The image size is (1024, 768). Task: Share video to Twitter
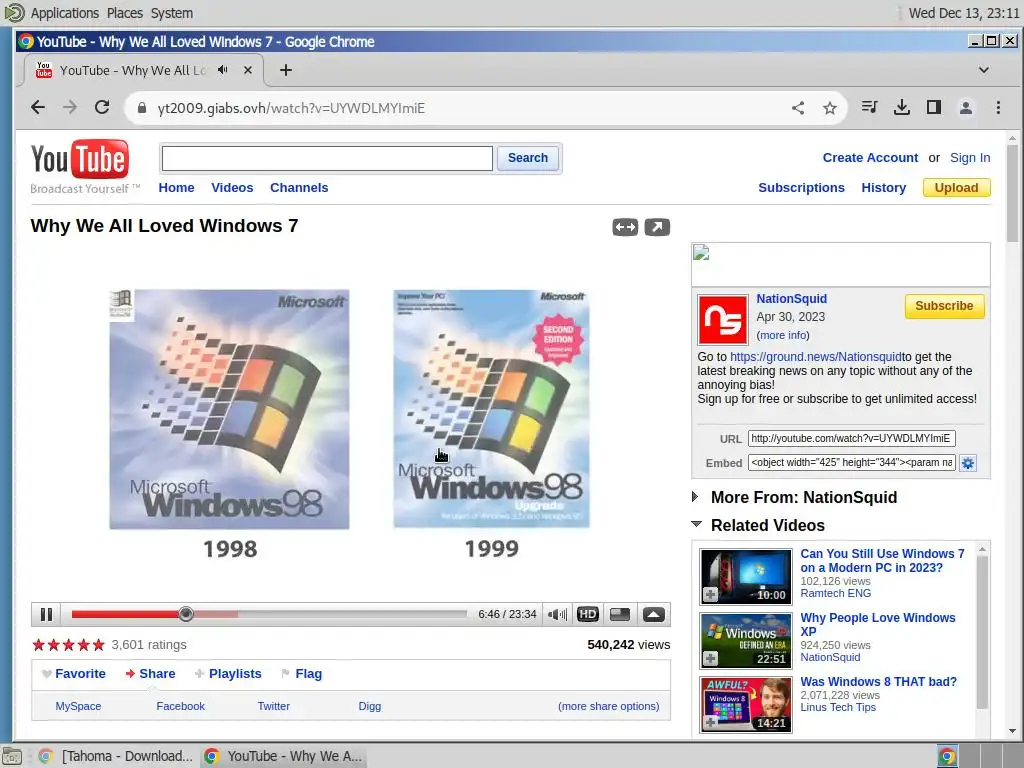coord(274,706)
